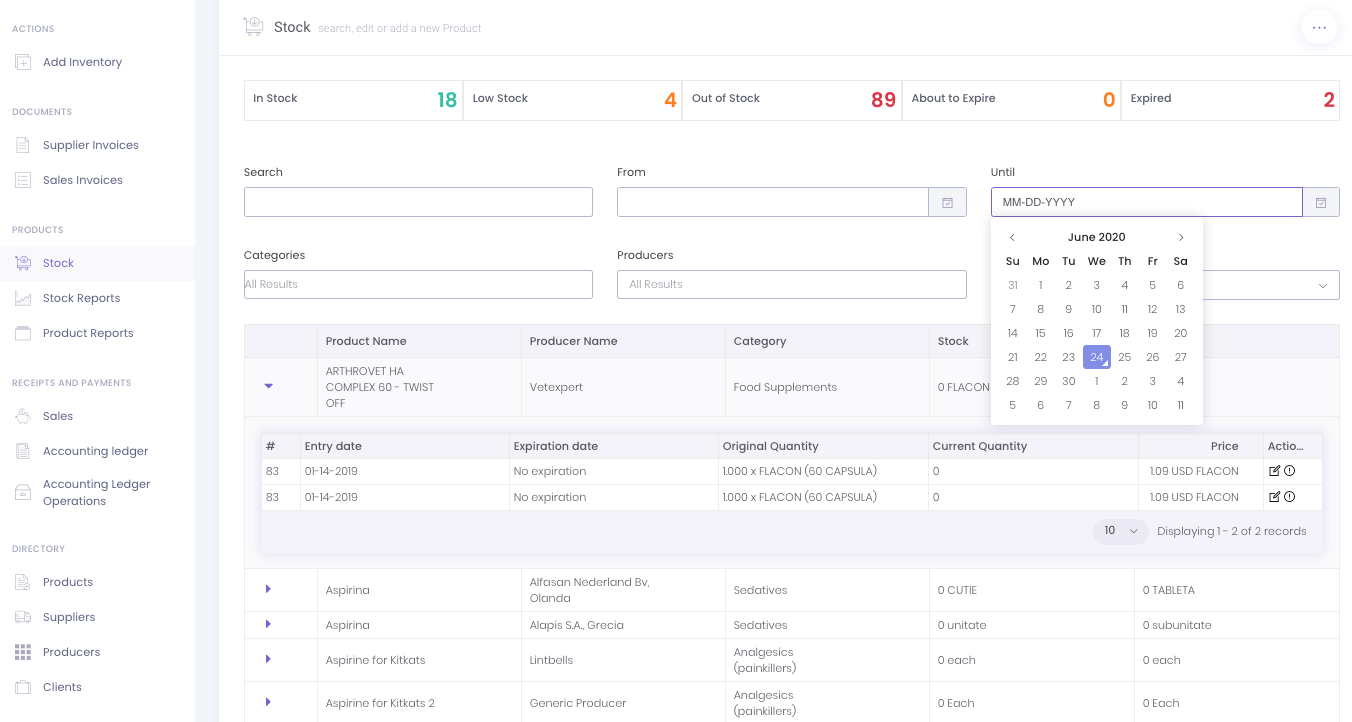Click edit icon in first entry row
Viewport: 1352px width, 722px height.
1274,471
